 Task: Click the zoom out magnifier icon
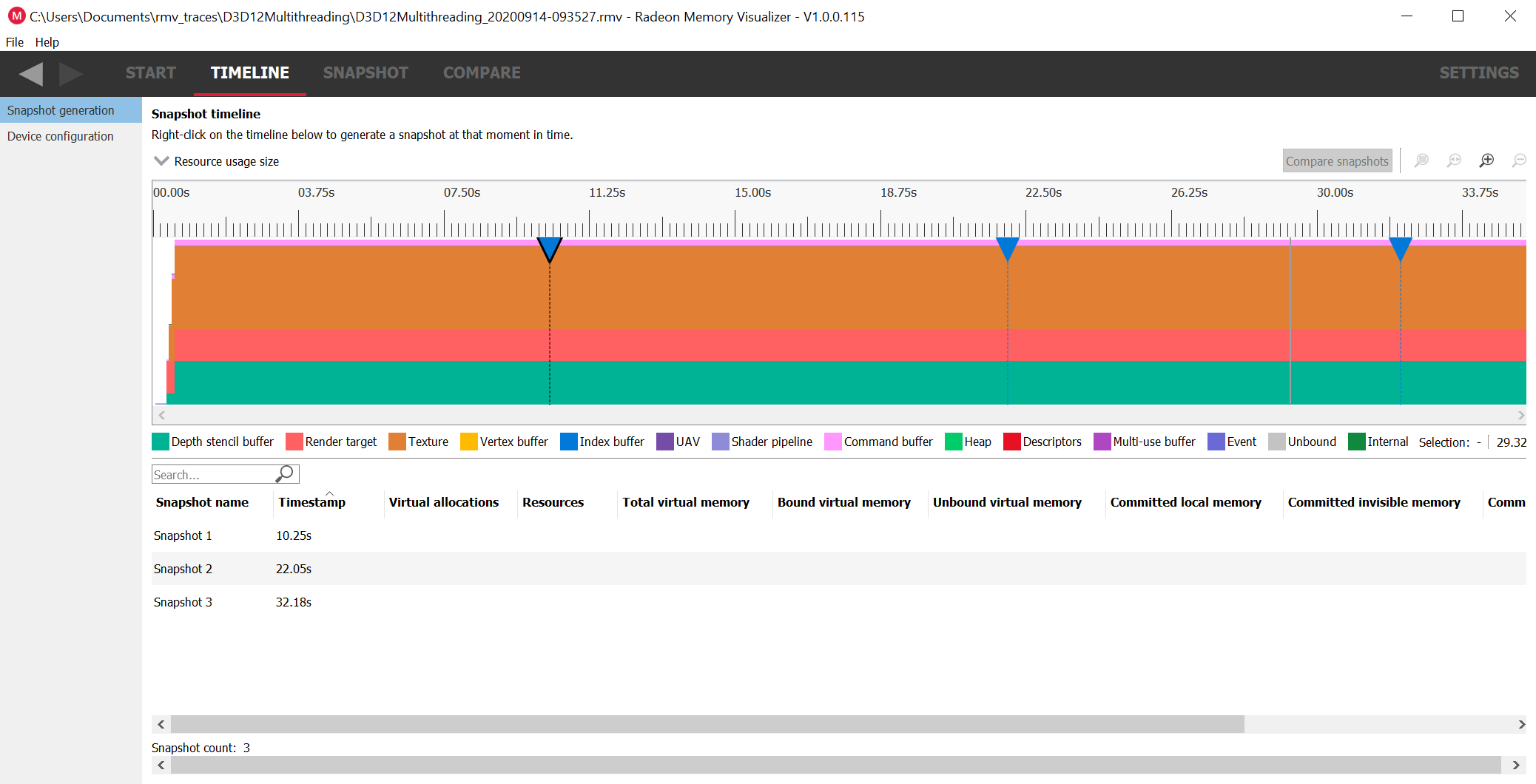[1519, 160]
